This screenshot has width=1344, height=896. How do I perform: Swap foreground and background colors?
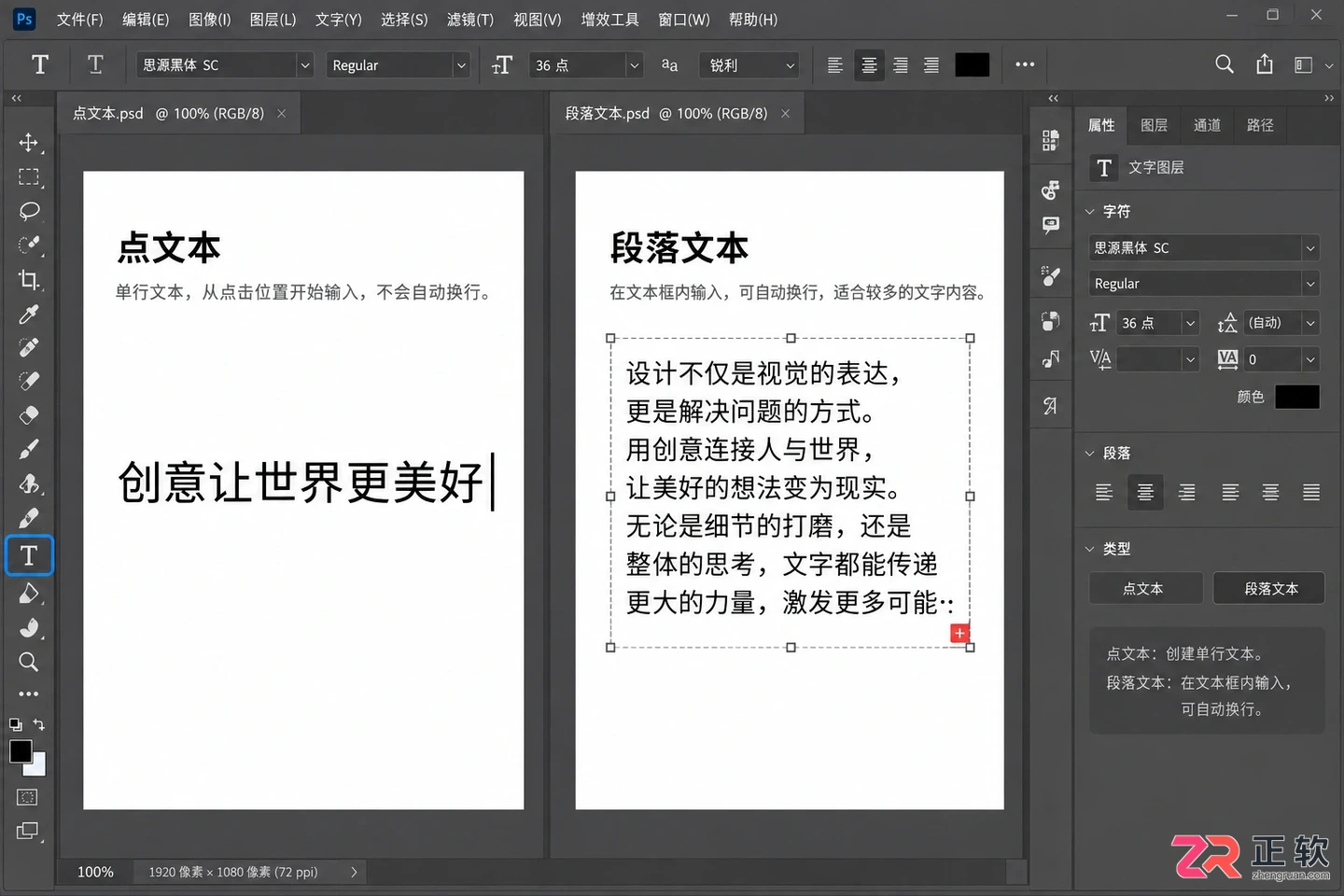(39, 724)
